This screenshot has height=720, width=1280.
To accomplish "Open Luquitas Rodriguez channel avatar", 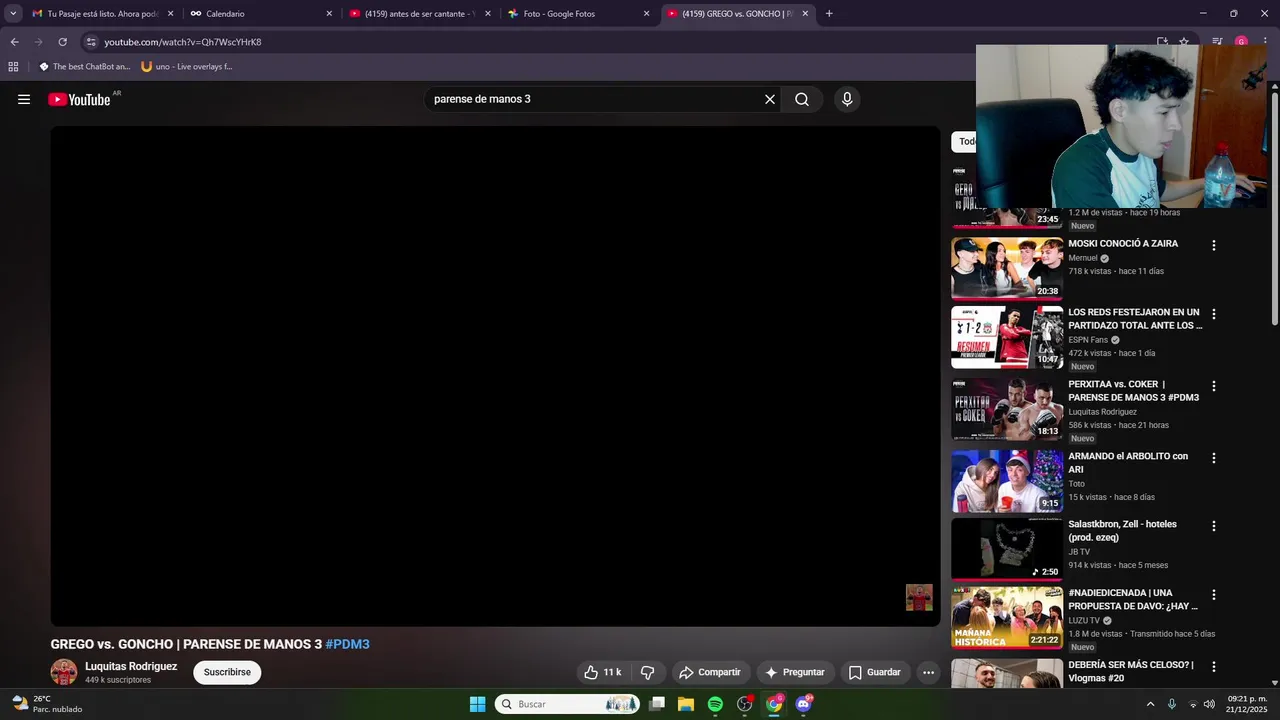I will [64, 672].
